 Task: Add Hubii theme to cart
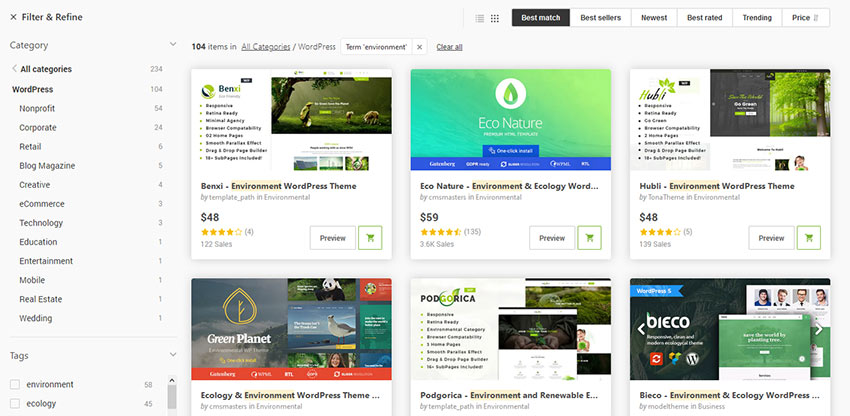808,238
